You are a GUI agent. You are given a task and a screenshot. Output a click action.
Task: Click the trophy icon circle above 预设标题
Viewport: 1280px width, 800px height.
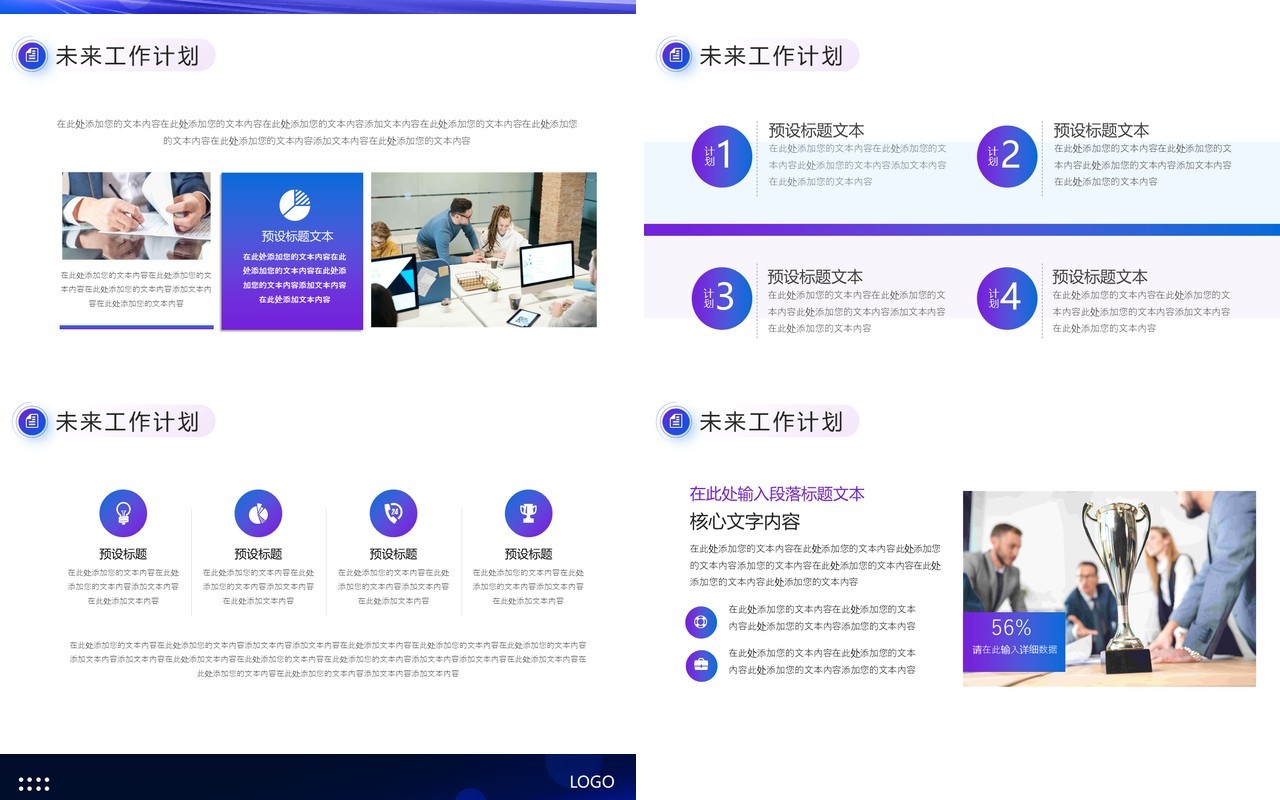click(528, 513)
